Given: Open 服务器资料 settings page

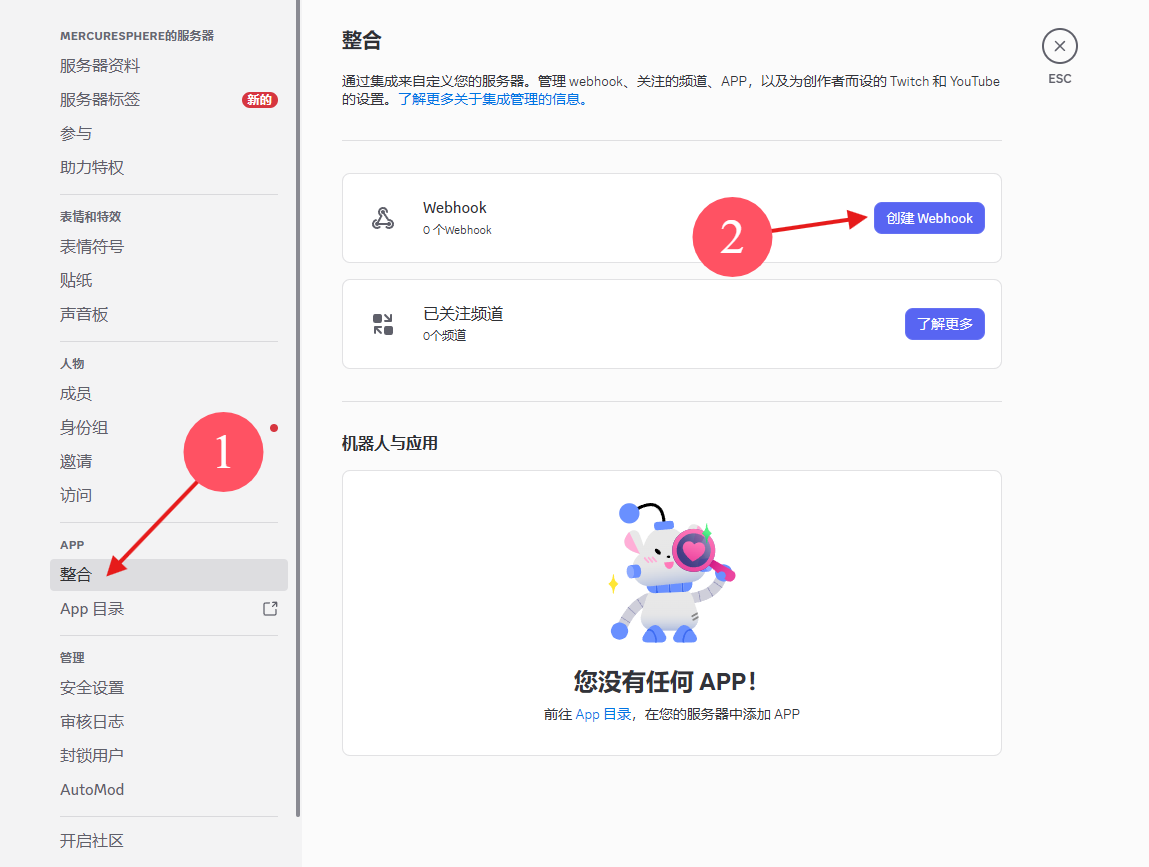Looking at the screenshot, I should [x=100, y=66].
